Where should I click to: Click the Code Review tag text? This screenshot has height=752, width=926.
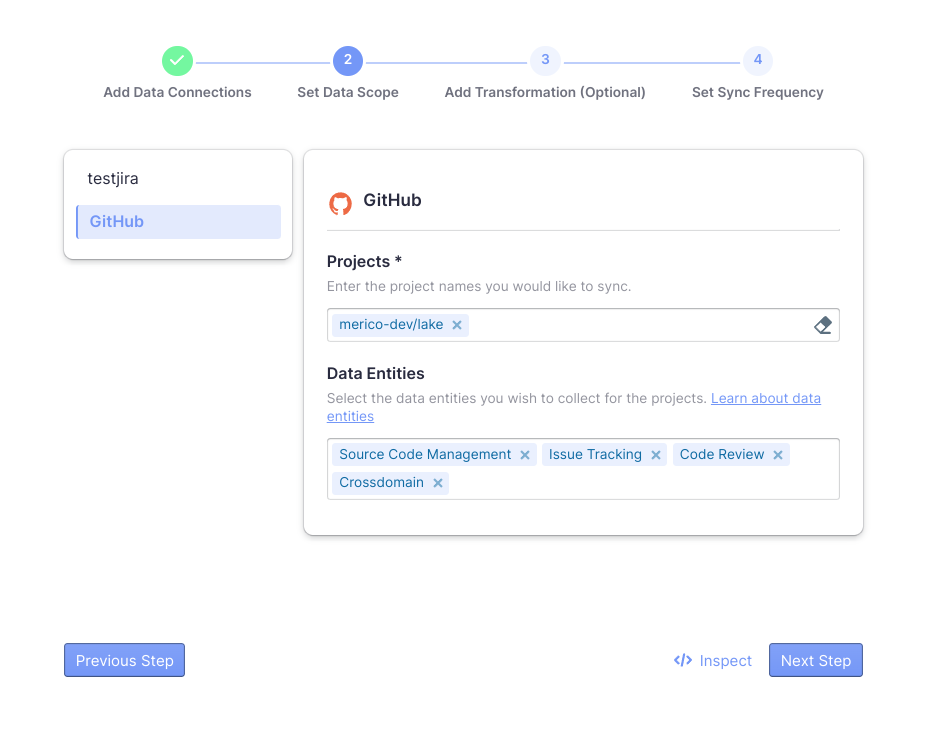click(x=722, y=454)
